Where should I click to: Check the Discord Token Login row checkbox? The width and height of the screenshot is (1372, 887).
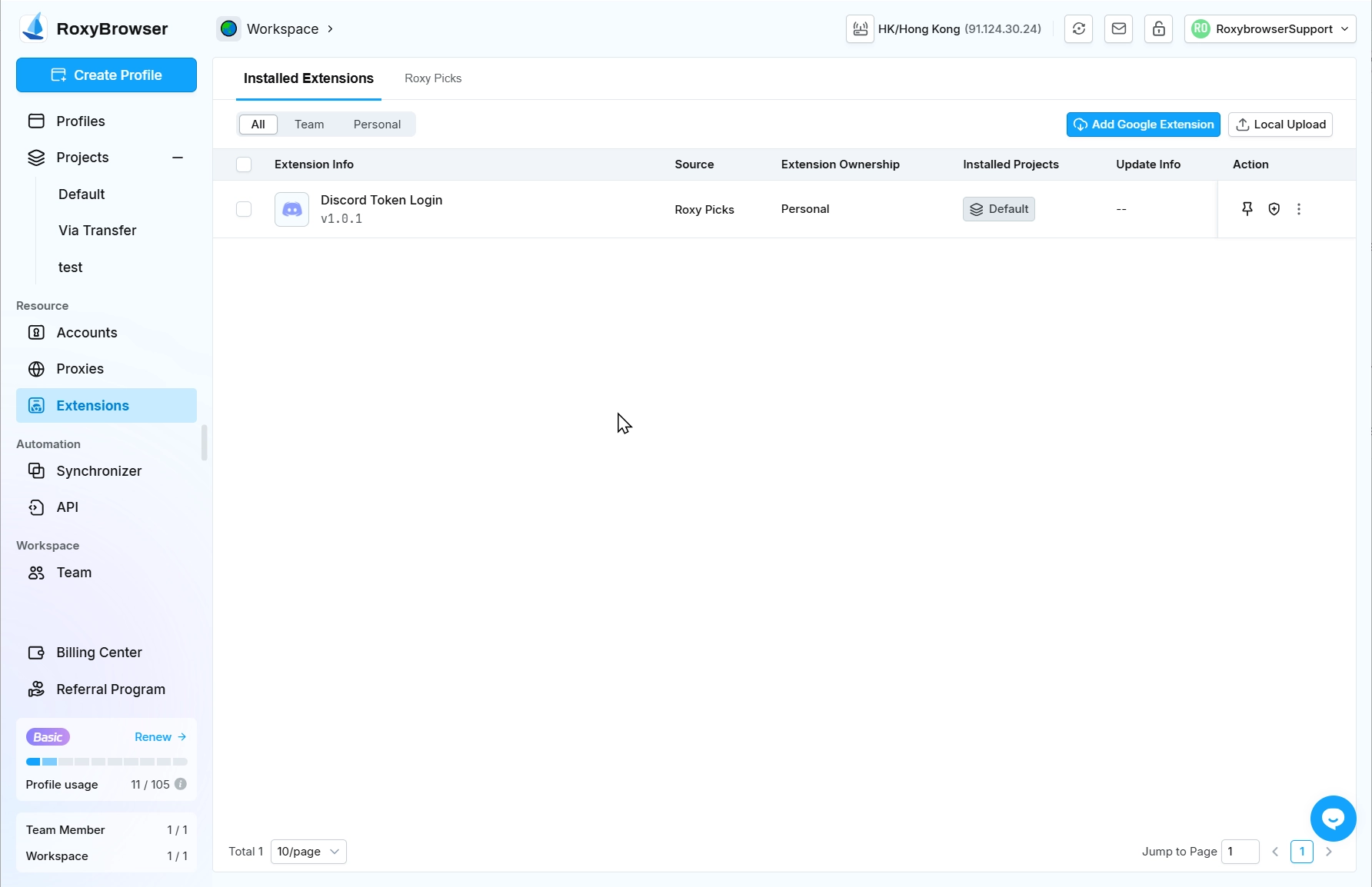244,209
